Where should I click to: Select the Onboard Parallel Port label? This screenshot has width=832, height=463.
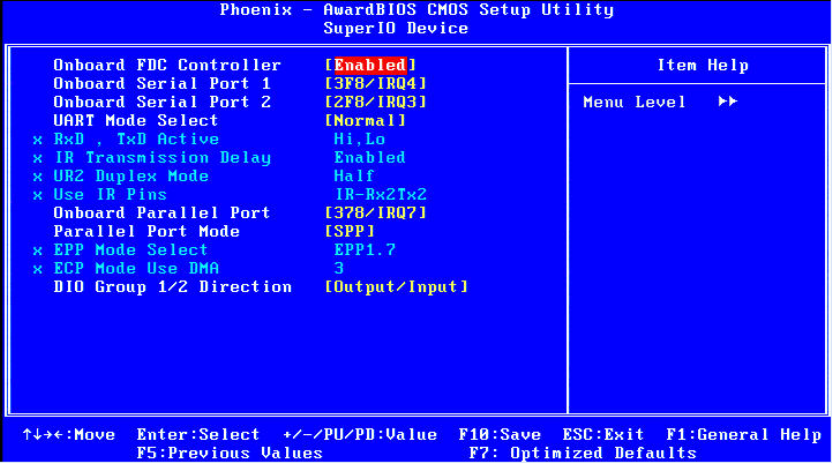162,213
